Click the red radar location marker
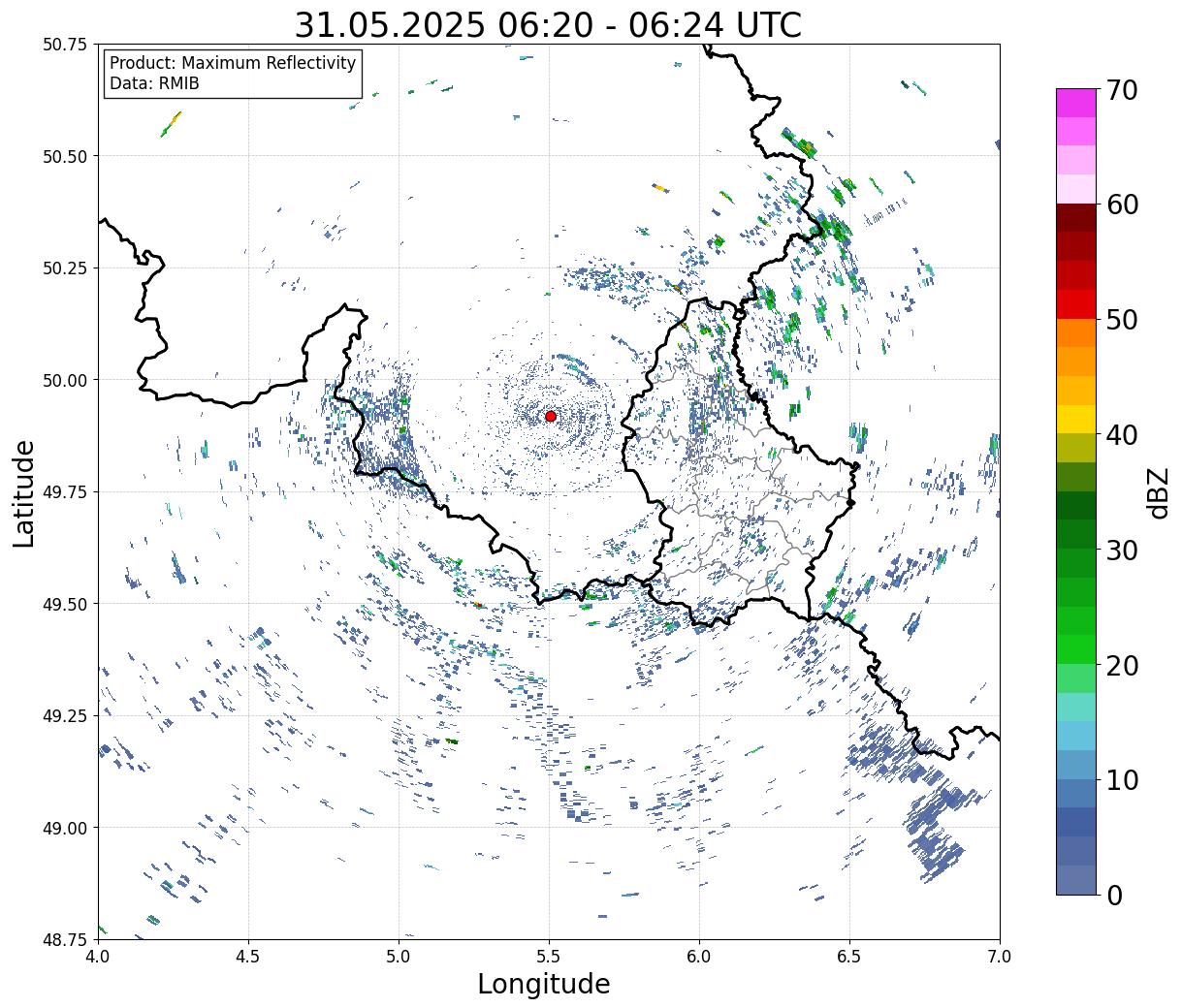 coord(551,416)
